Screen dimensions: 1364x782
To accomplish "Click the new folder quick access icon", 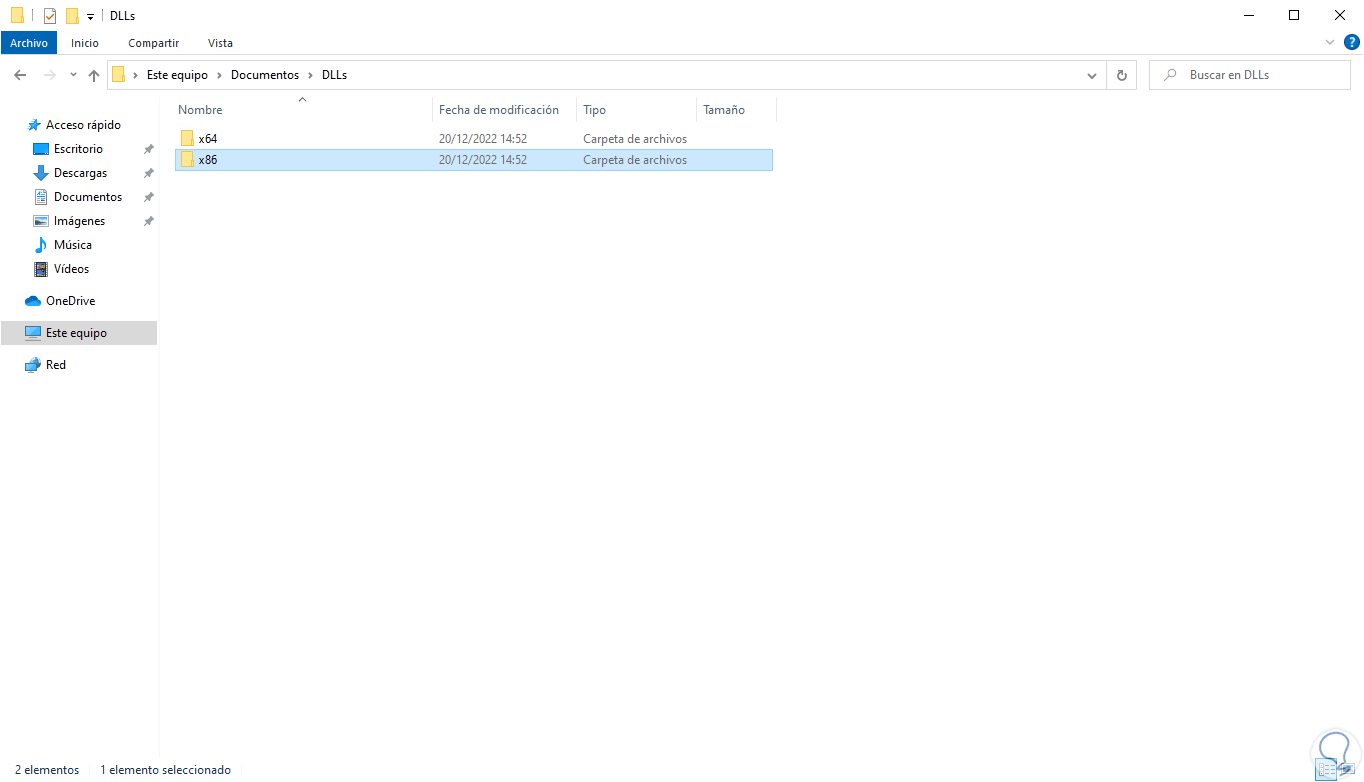I will point(72,16).
